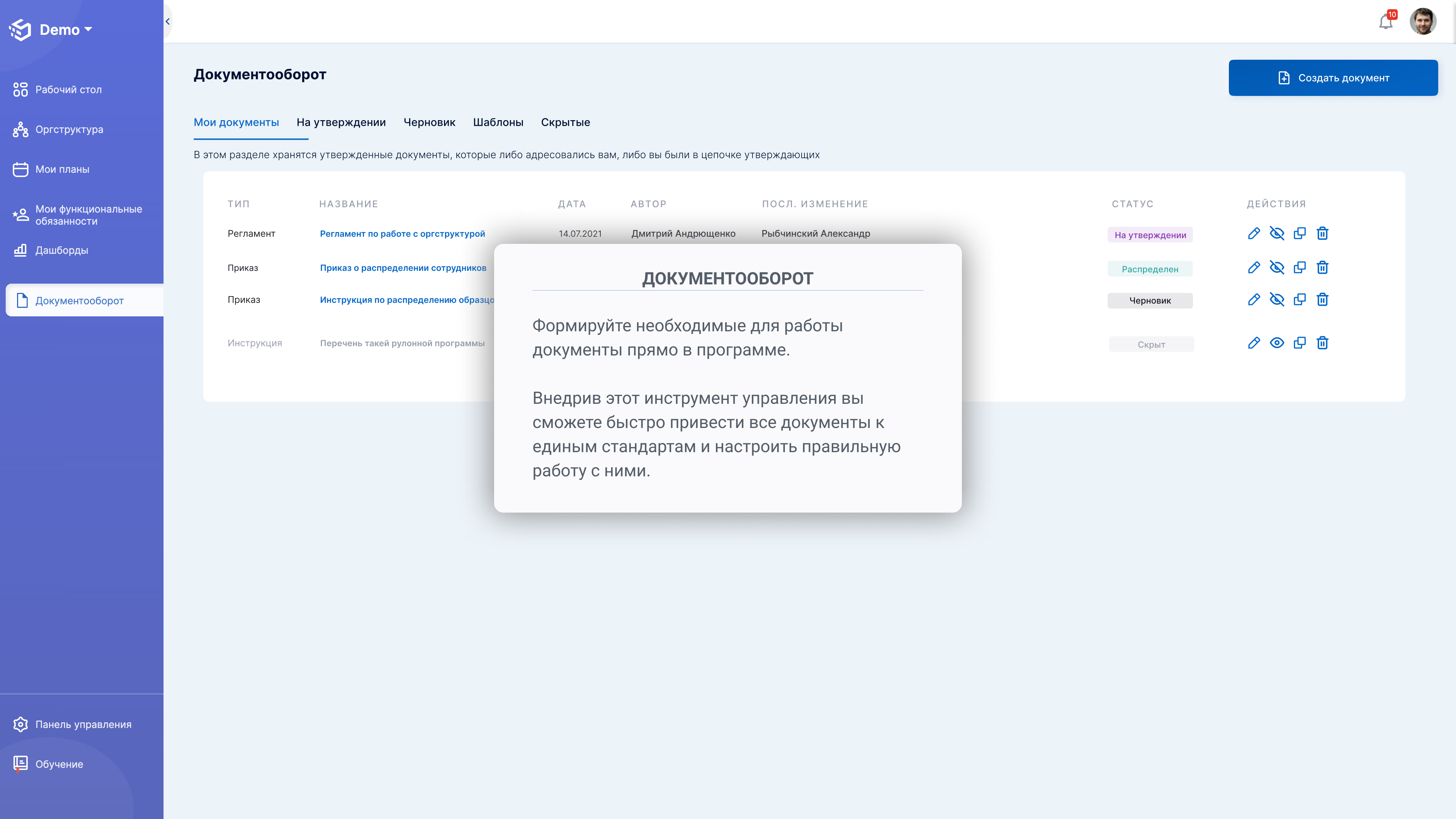Click the Распределен status badge

click(x=1150, y=269)
